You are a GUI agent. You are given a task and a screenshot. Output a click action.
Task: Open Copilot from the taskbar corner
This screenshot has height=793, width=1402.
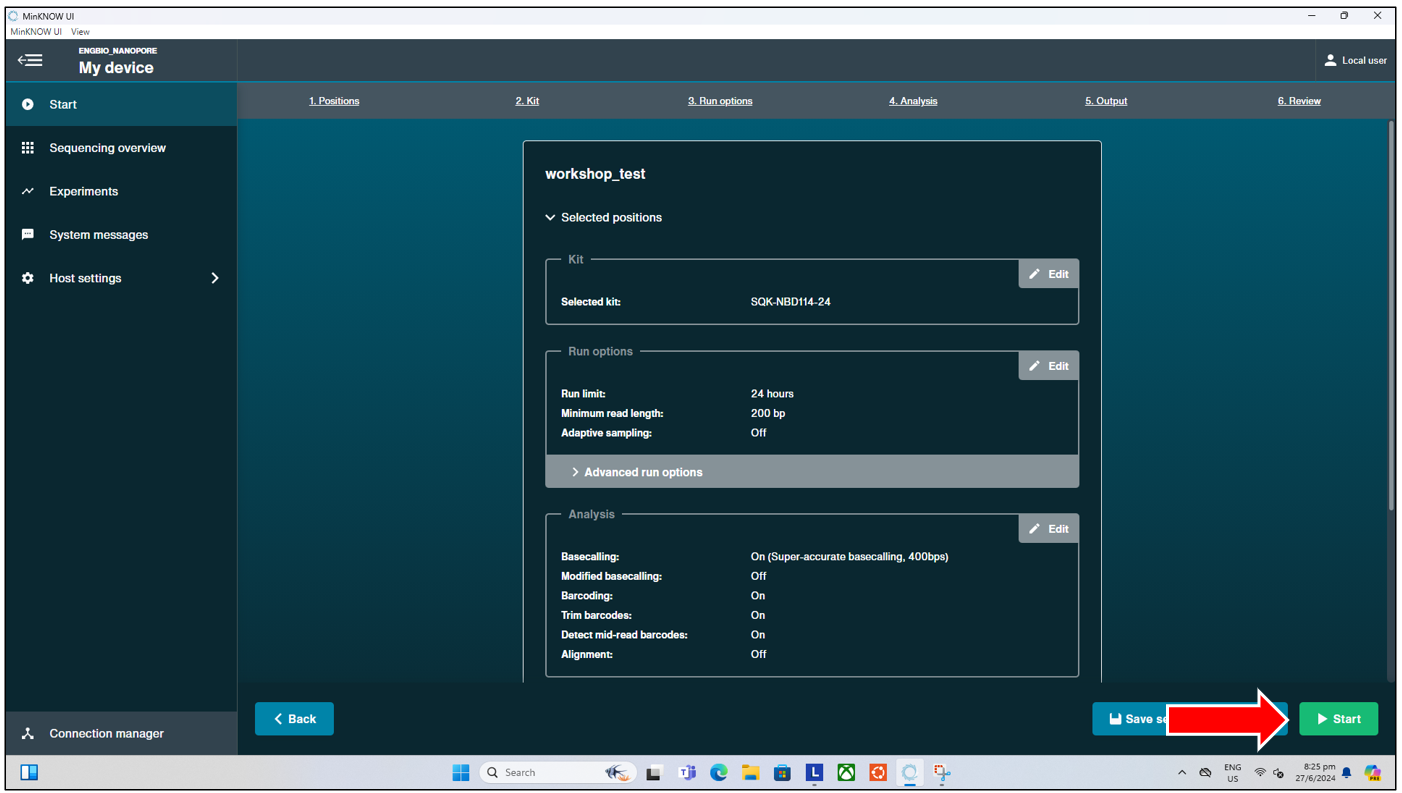click(x=1373, y=772)
